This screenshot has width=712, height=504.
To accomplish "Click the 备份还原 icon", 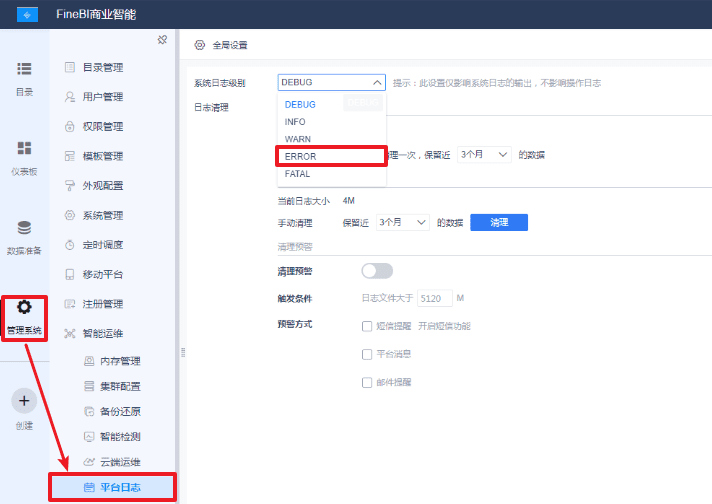I will [89, 411].
